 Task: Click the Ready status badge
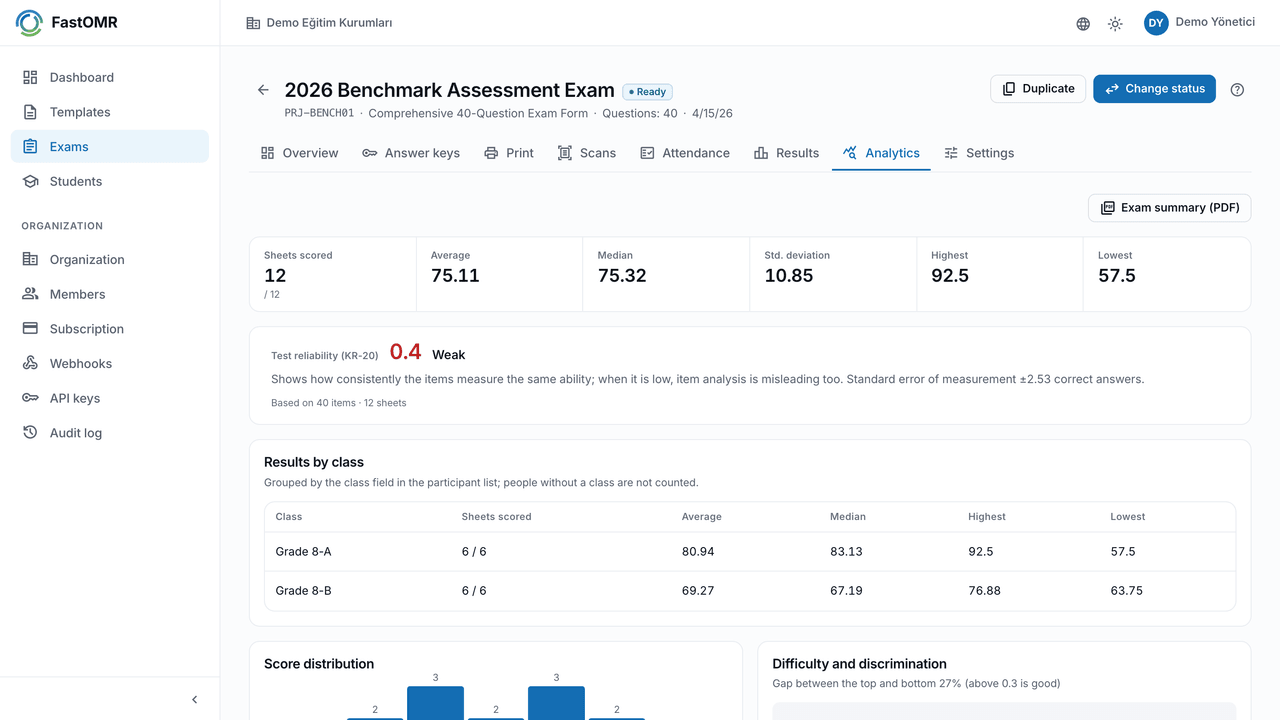(x=647, y=92)
